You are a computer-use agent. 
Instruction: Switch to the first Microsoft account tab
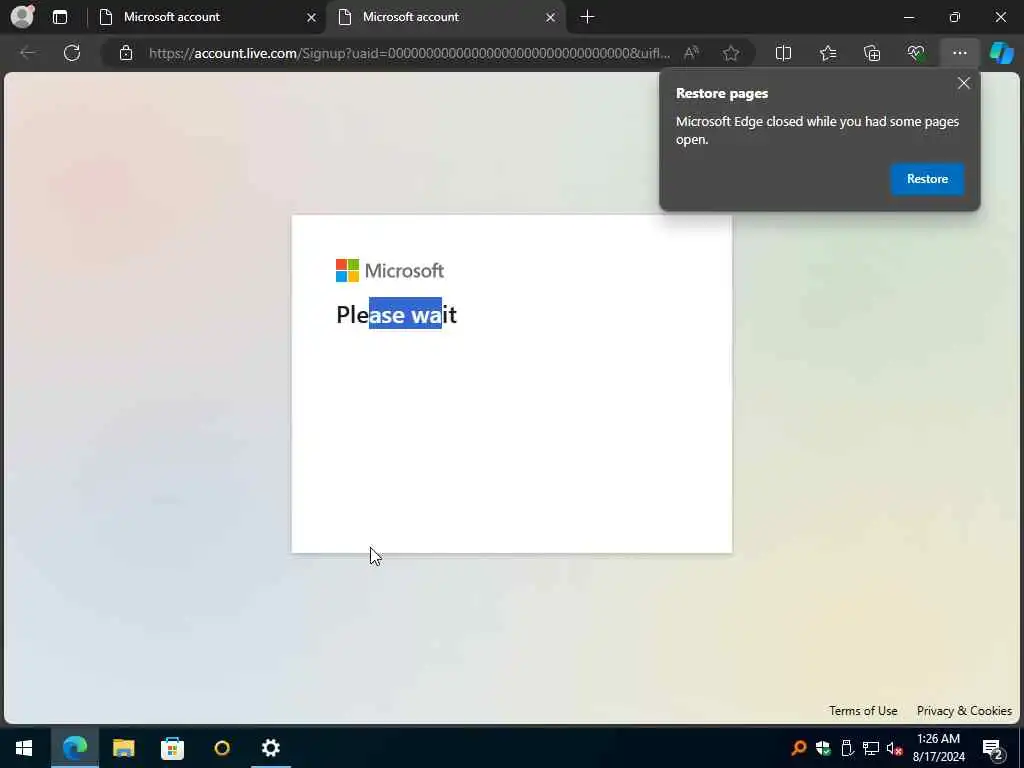click(x=206, y=17)
